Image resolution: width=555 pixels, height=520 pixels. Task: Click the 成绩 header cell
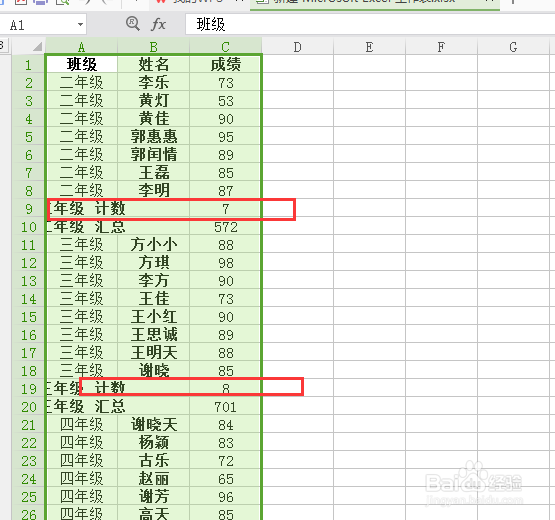[225, 64]
